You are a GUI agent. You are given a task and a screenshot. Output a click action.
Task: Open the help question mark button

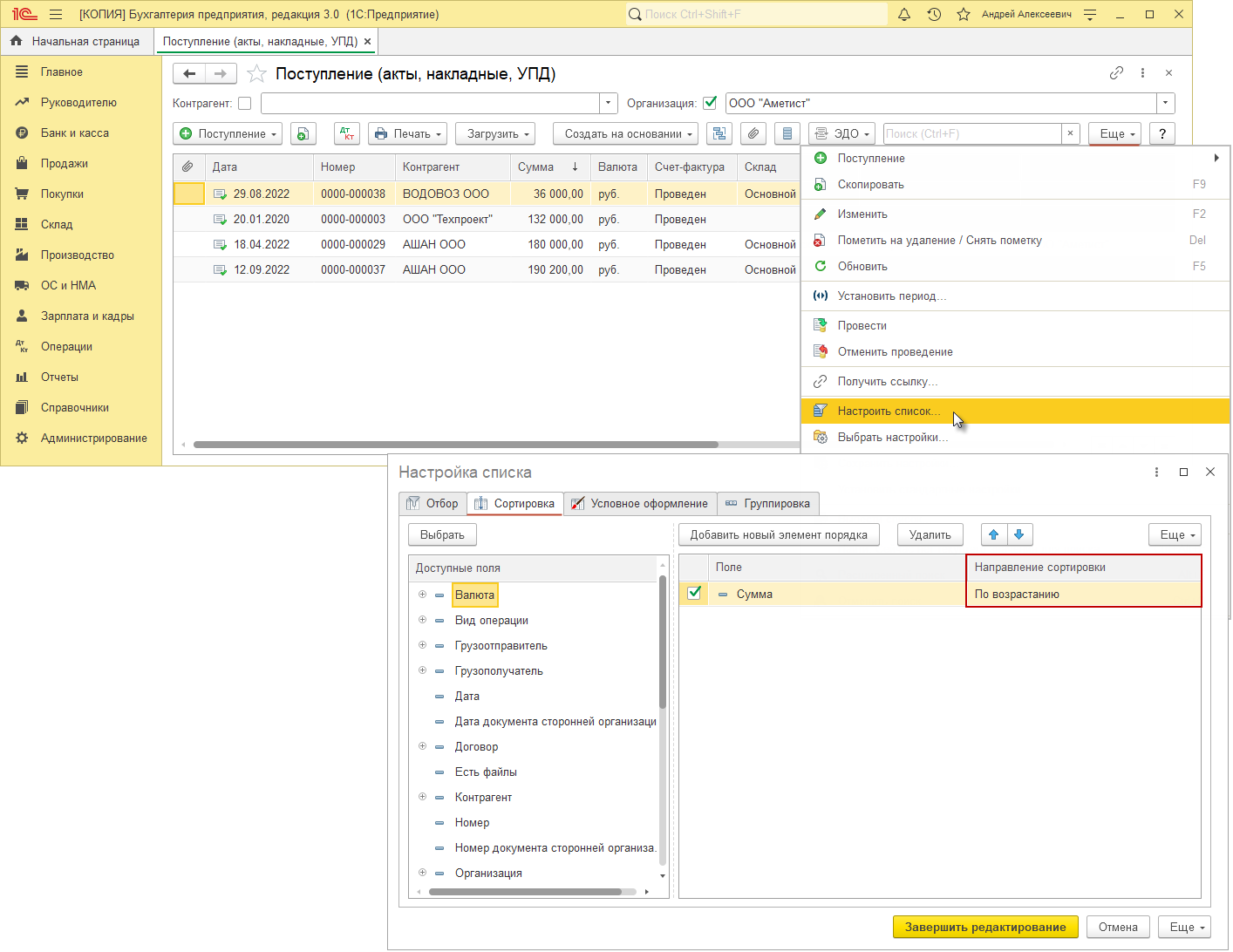1162,133
